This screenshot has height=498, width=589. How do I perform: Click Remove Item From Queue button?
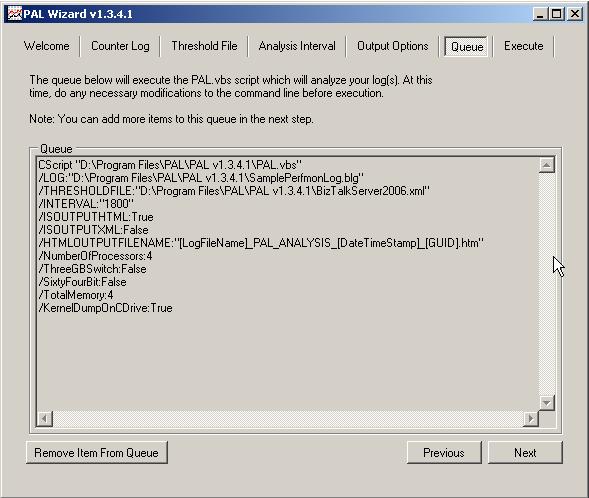click(97, 453)
